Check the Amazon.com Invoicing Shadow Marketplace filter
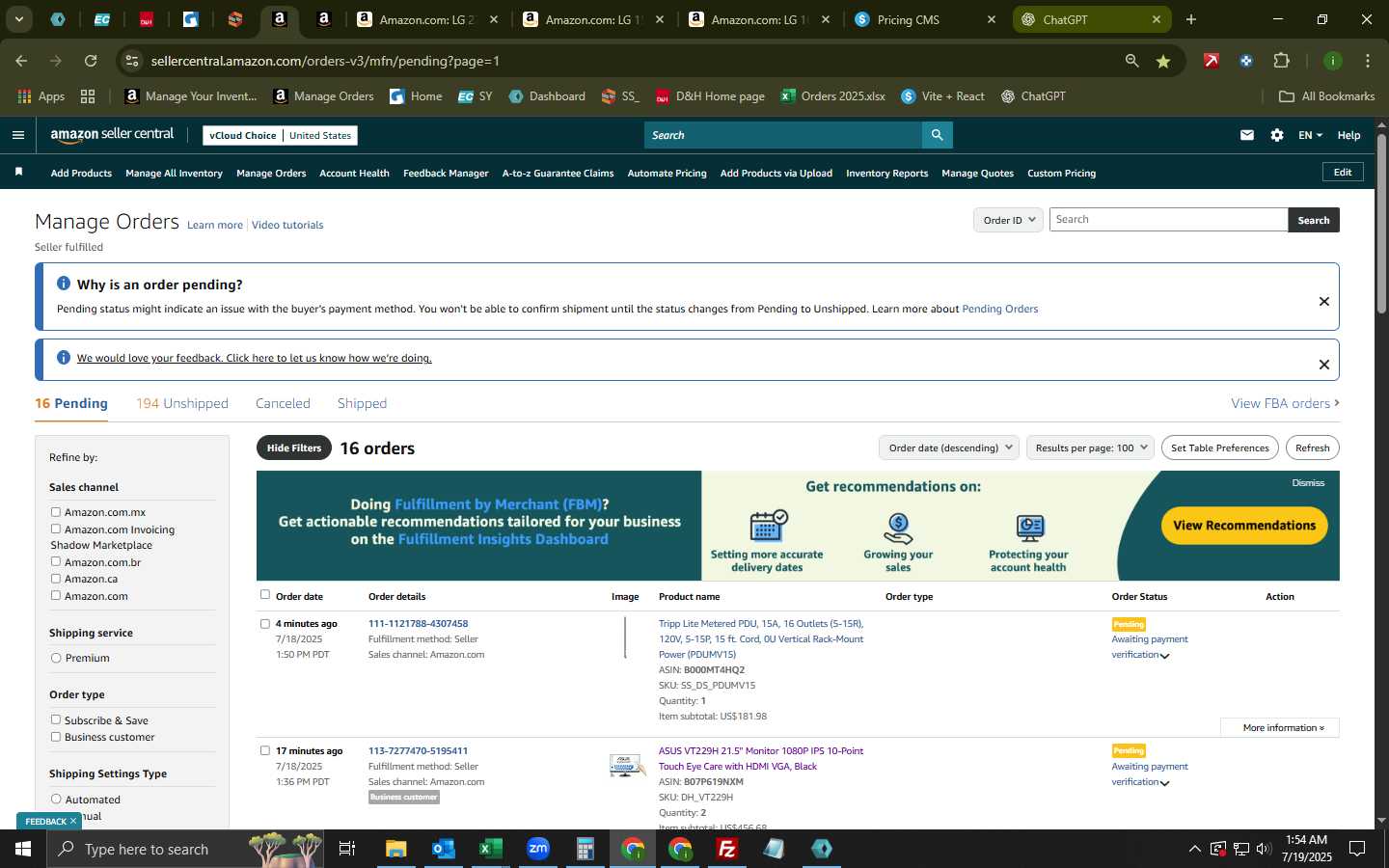Screen dimensions: 1389x868 [x=56, y=529]
